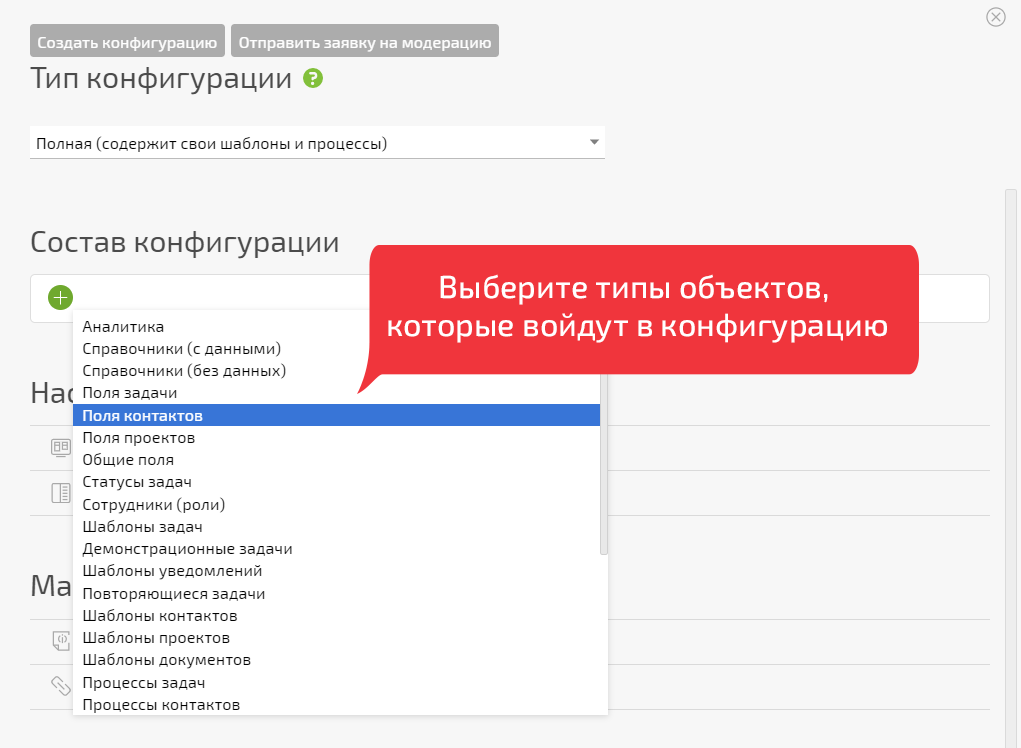Image resolution: width=1021 pixels, height=748 pixels.
Task: Pick Шаблоны задач from the list
Action: tap(337, 527)
